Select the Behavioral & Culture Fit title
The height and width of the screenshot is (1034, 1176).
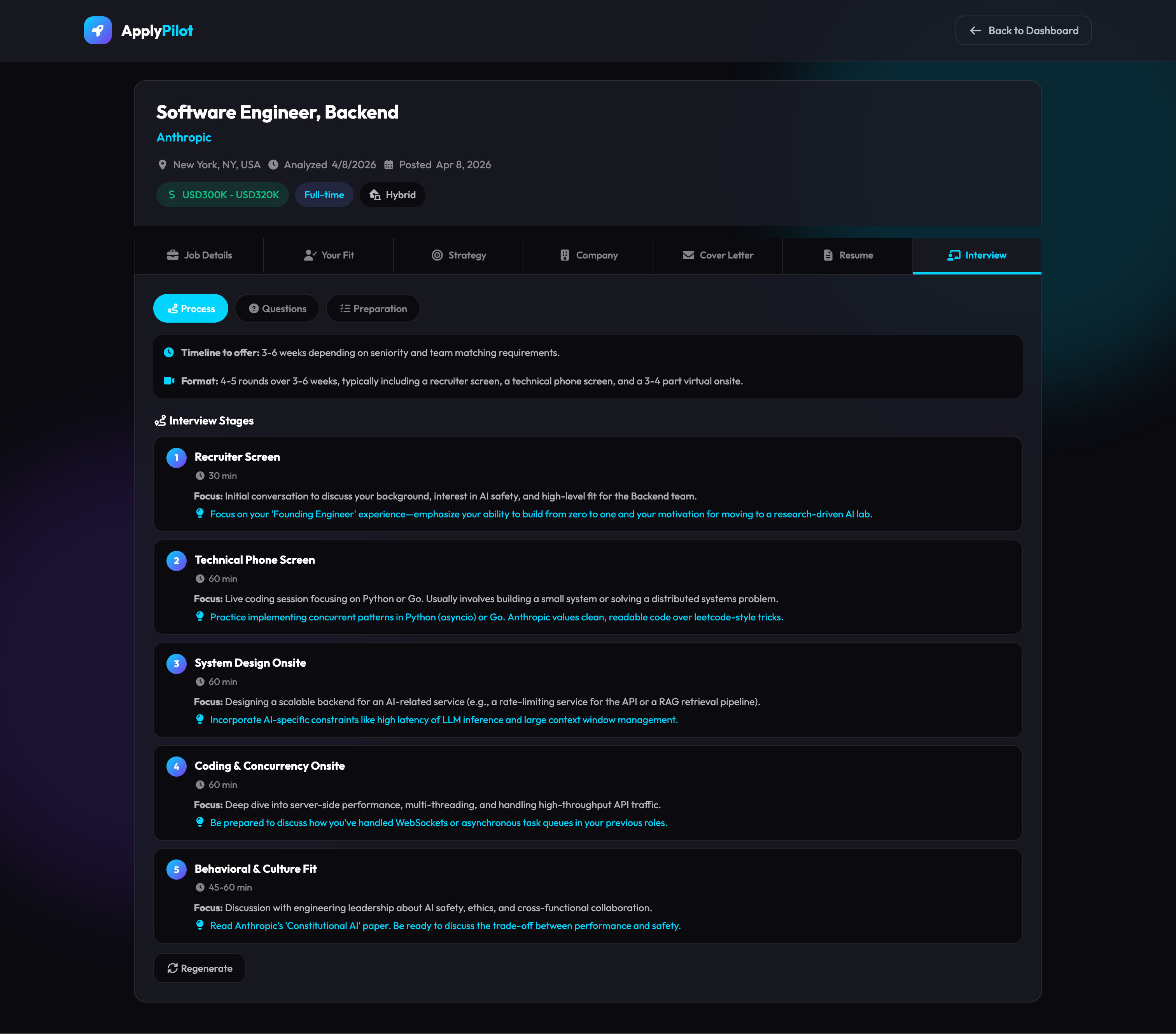point(255,869)
